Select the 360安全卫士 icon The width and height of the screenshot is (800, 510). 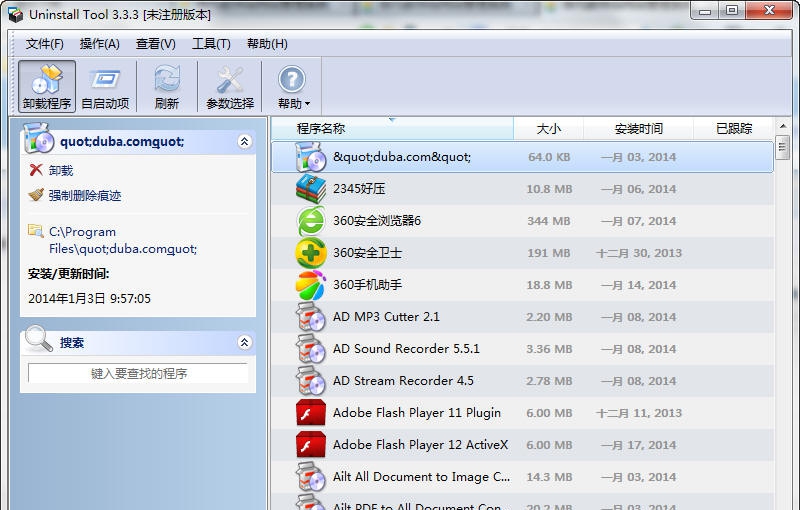(x=311, y=253)
